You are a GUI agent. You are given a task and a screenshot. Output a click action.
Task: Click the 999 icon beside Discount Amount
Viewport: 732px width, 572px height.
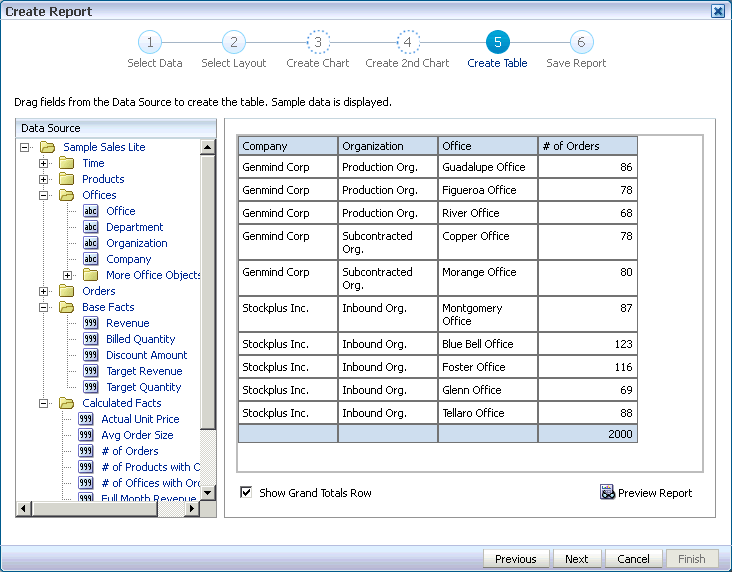click(91, 355)
